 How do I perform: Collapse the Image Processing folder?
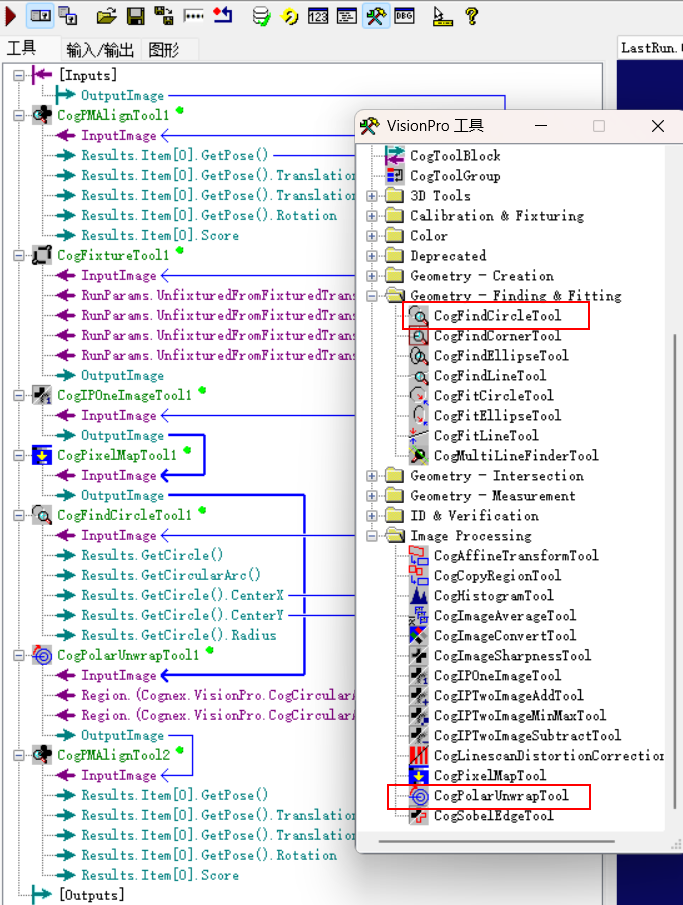pyautogui.click(x=372, y=536)
